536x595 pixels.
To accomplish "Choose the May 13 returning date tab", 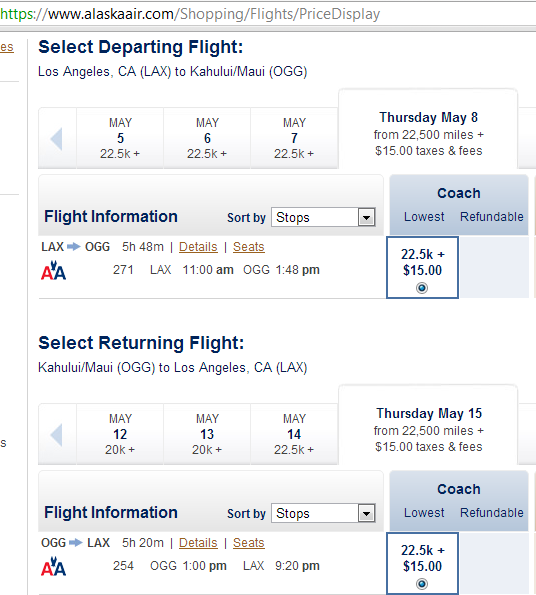I will pos(207,434).
